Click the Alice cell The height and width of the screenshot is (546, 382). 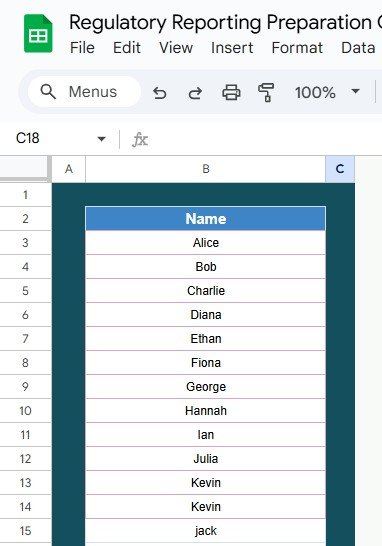(x=205, y=243)
